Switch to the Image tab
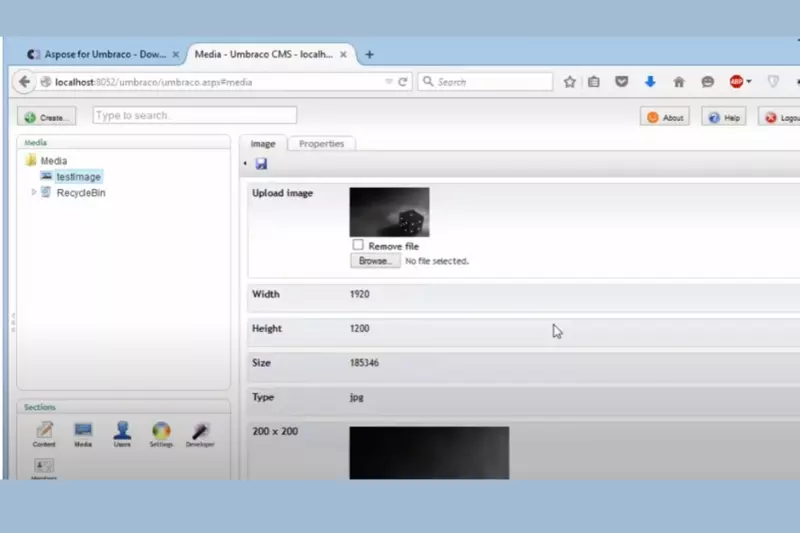 [x=263, y=144]
